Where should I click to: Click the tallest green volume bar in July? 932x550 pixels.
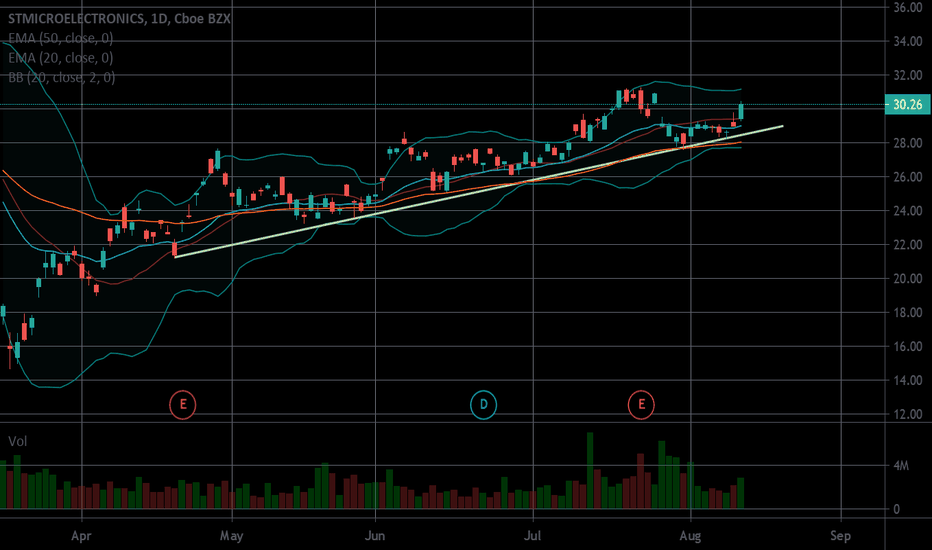coord(590,470)
